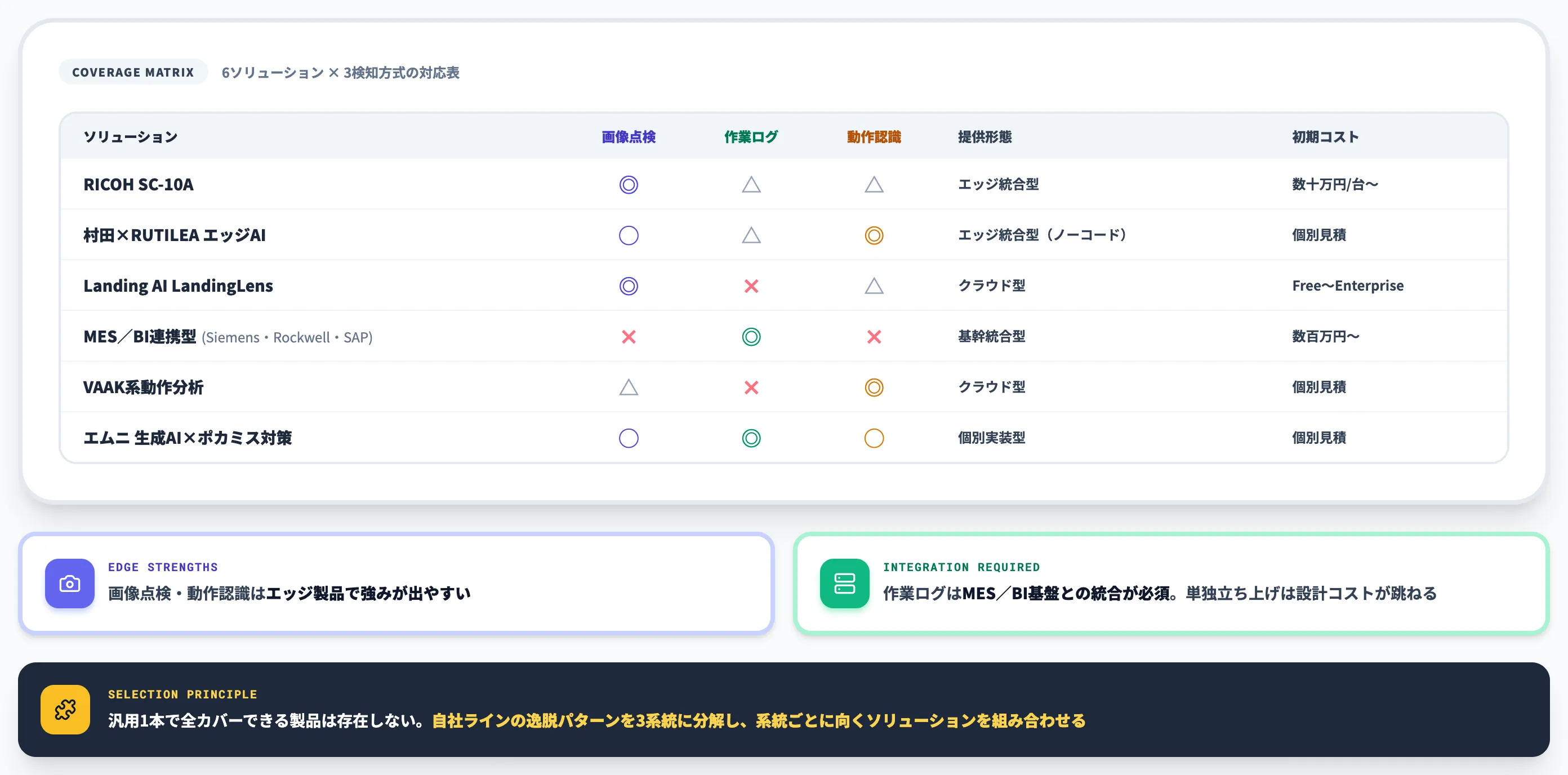Click the 作業ログ column header
Image resolution: width=1568 pixels, height=775 pixels.
(751, 137)
